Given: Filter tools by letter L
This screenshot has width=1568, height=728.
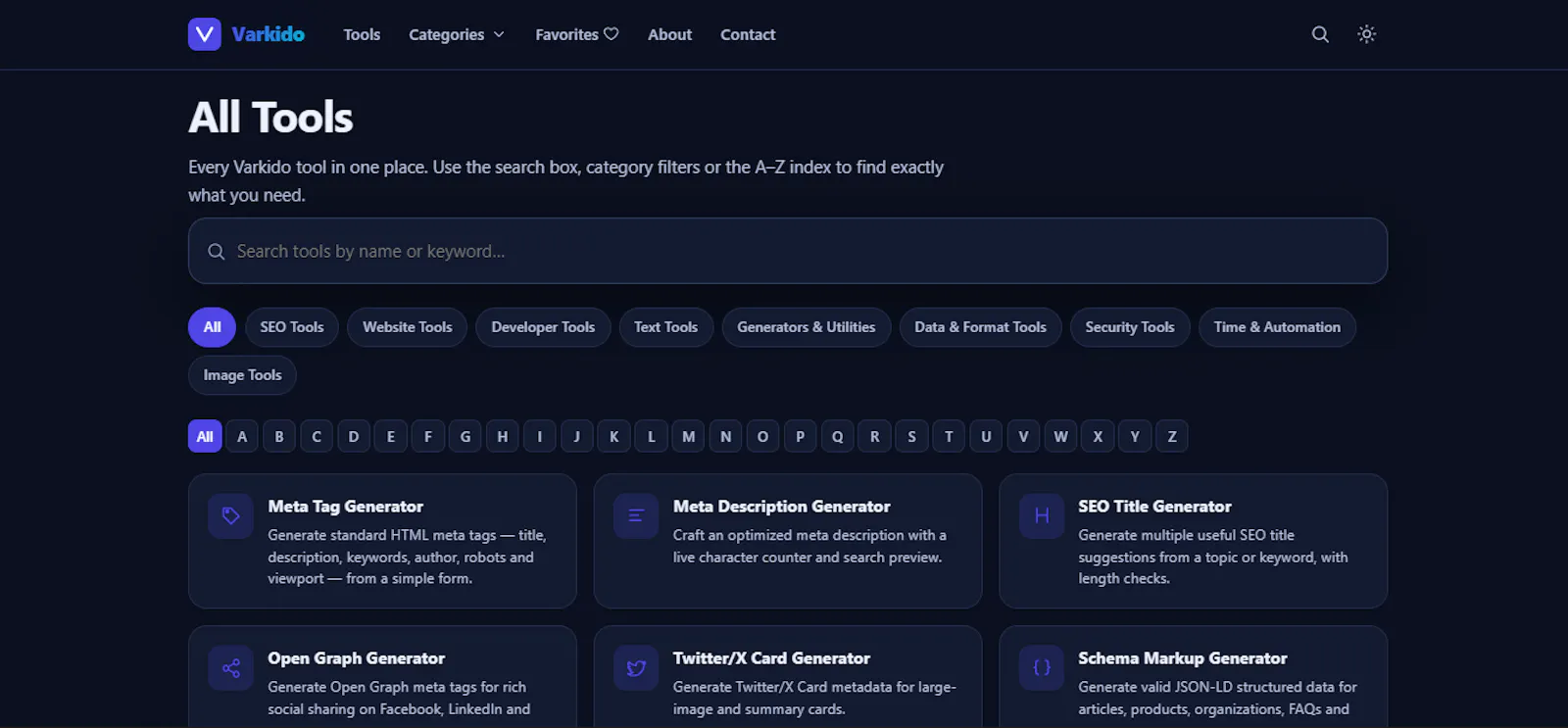Looking at the screenshot, I should click(x=652, y=436).
